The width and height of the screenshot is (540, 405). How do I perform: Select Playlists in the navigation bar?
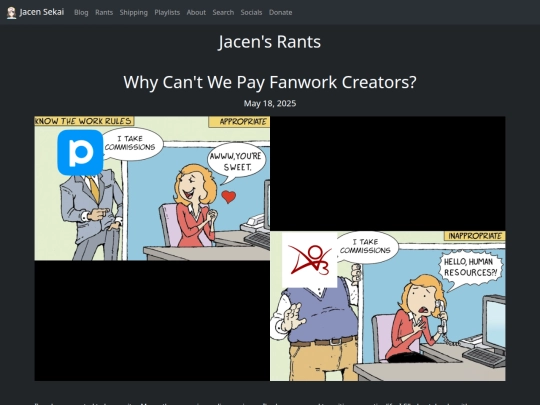point(167,12)
